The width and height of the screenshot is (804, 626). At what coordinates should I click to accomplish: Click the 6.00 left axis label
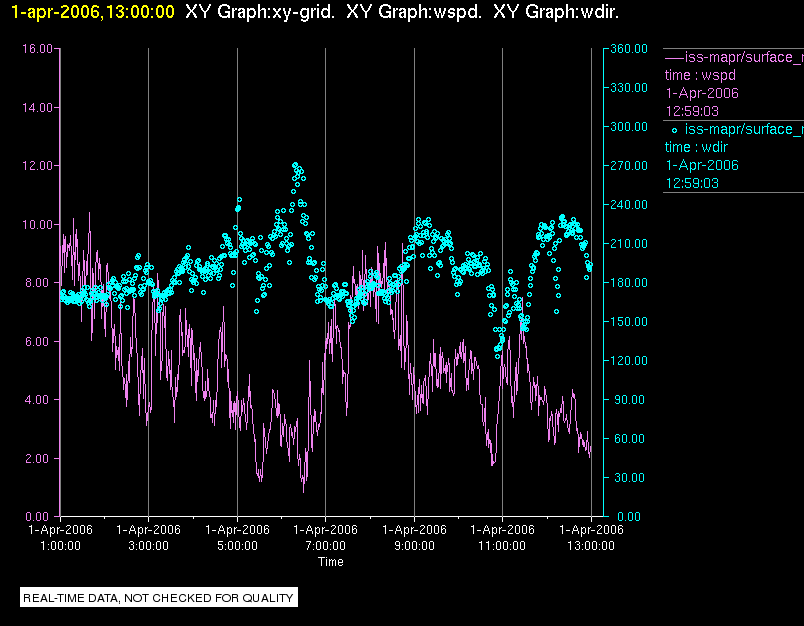click(39, 341)
